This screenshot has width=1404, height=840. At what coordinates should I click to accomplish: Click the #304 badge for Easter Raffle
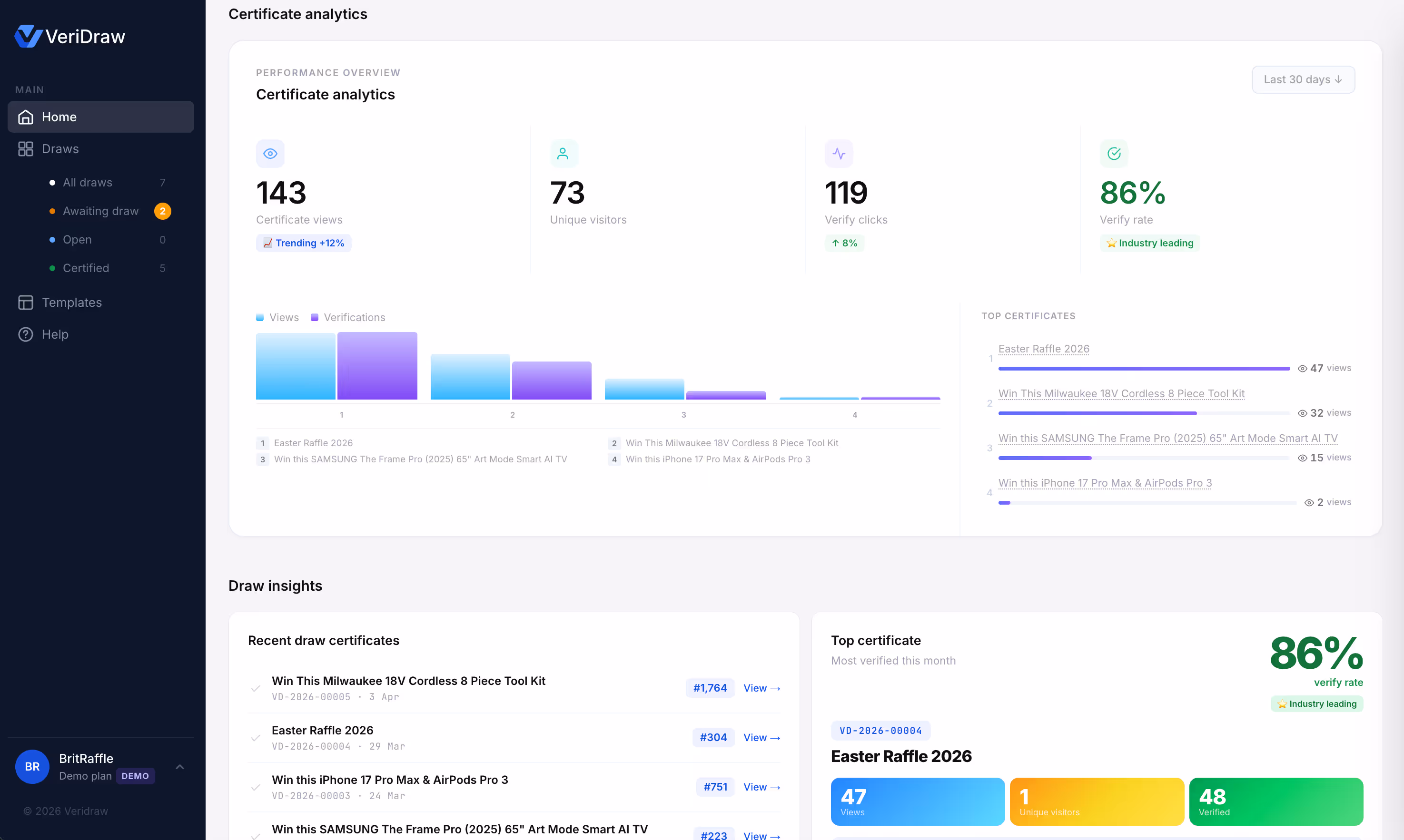click(x=713, y=738)
